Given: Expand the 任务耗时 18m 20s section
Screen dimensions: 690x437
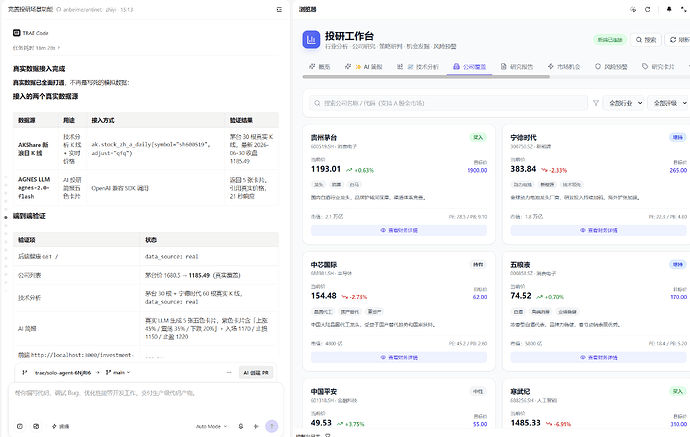Looking at the screenshot, I should [37, 48].
